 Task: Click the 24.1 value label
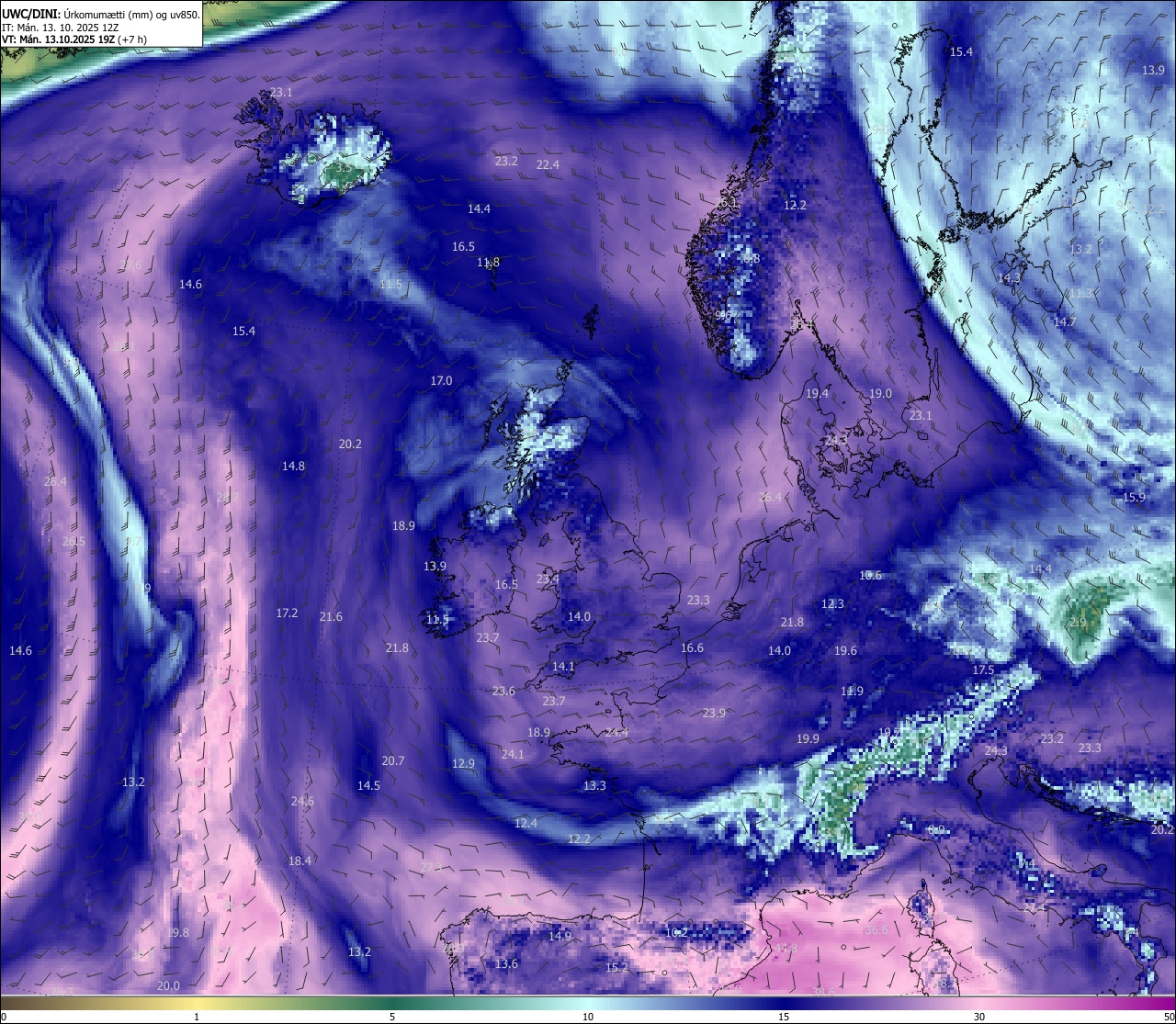pos(513,754)
